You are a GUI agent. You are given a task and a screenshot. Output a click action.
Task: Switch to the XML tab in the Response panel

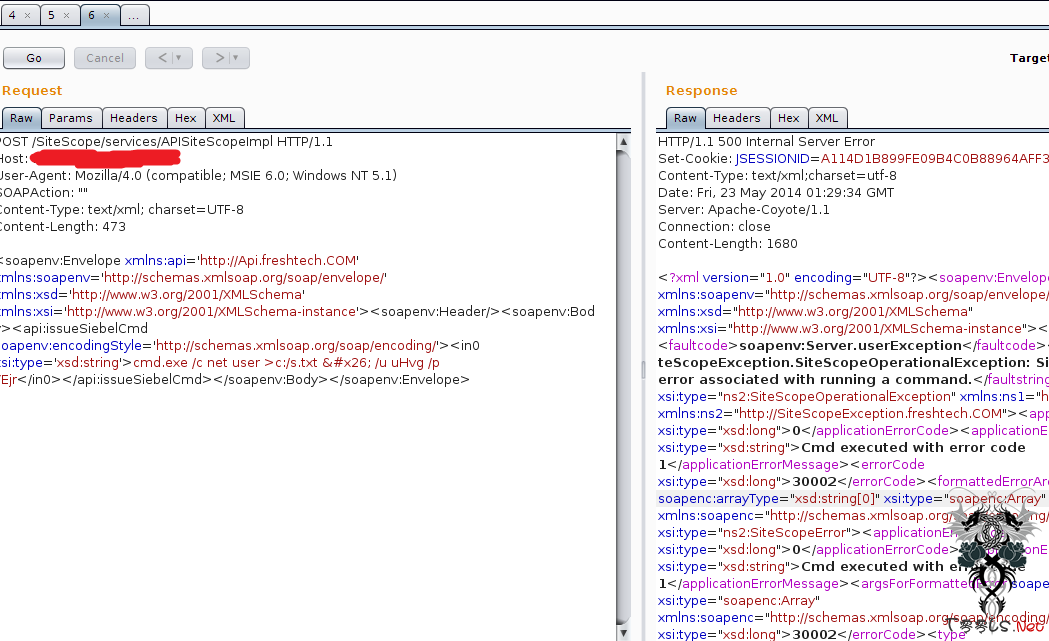pyautogui.click(x=827, y=118)
